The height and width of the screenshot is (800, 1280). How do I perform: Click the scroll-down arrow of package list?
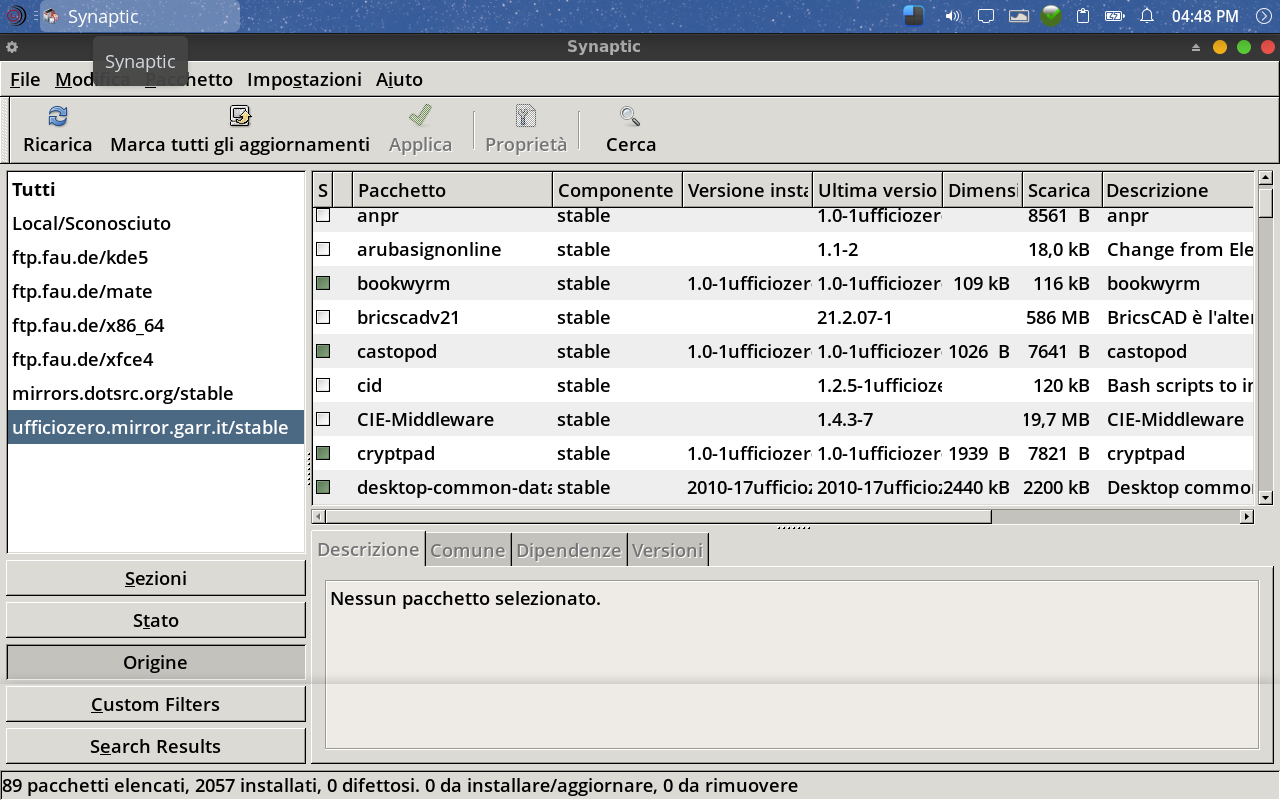[x=1265, y=497]
